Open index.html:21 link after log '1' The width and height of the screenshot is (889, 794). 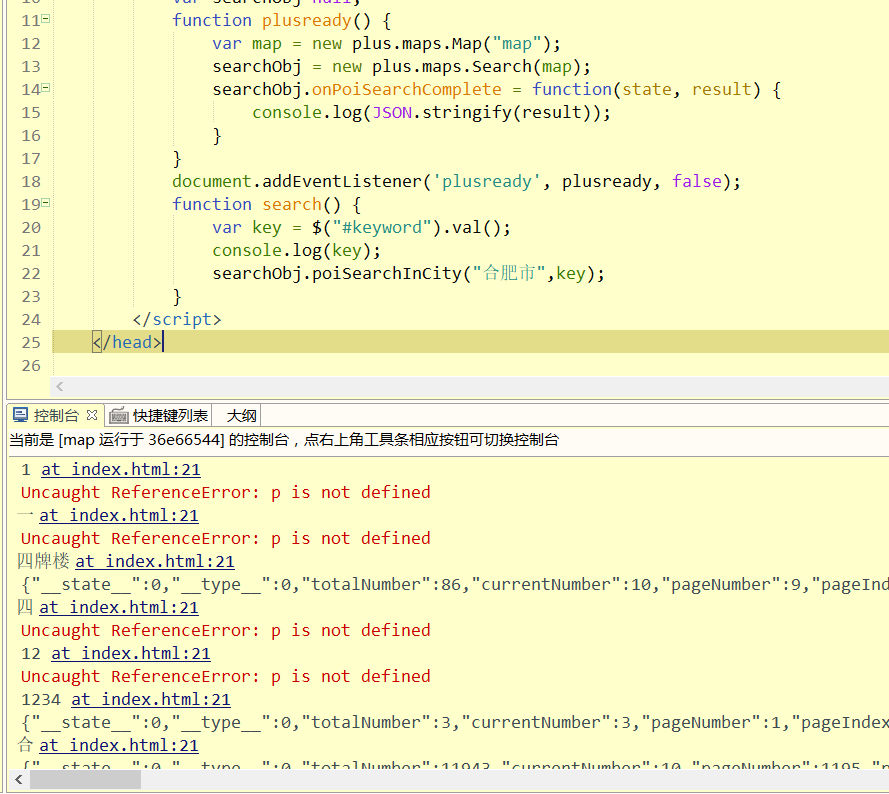120,469
